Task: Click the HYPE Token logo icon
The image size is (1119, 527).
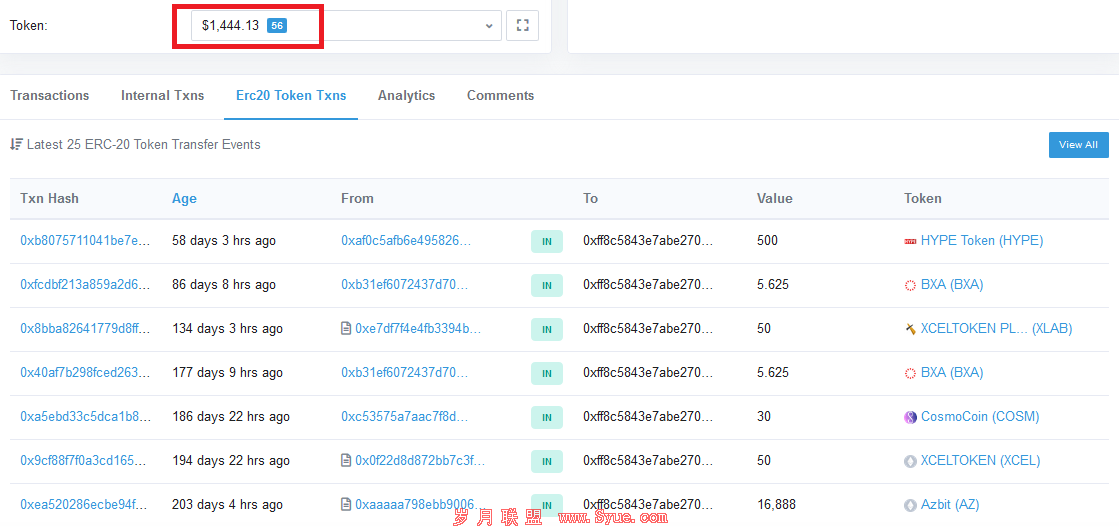Action: pos(910,241)
